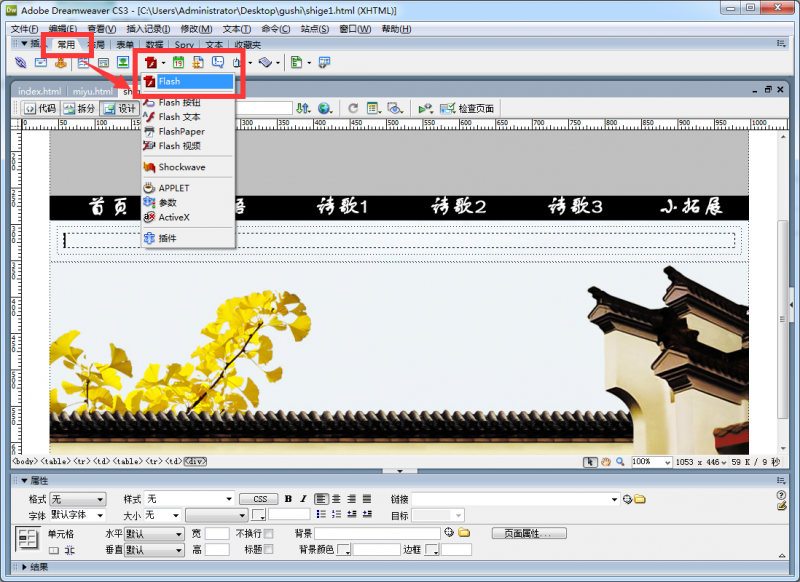Click the 页面属性... button

[529, 534]
